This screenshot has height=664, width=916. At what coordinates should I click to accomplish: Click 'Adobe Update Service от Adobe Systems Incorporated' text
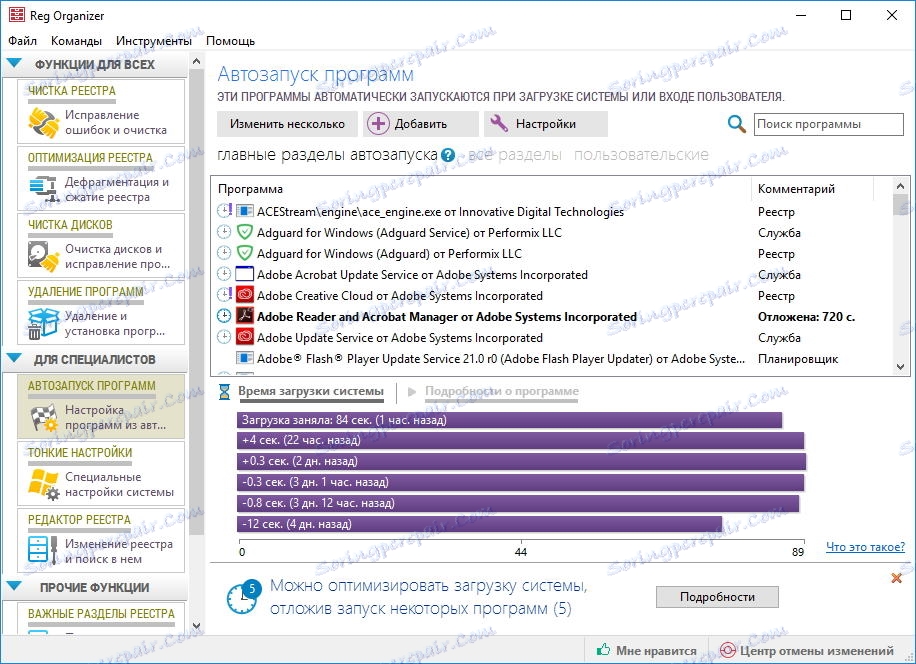[x=400, y=338]
